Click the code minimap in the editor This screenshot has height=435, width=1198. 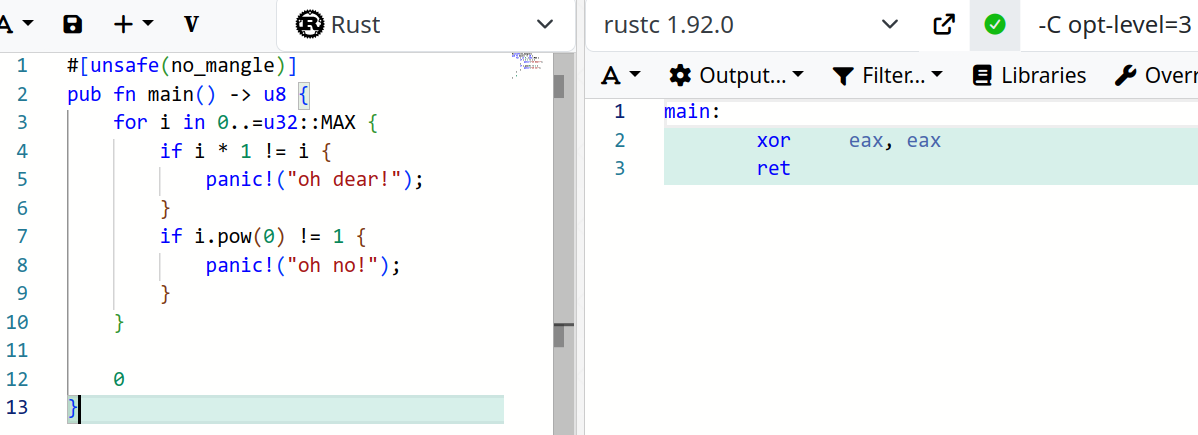pos(526,65)
